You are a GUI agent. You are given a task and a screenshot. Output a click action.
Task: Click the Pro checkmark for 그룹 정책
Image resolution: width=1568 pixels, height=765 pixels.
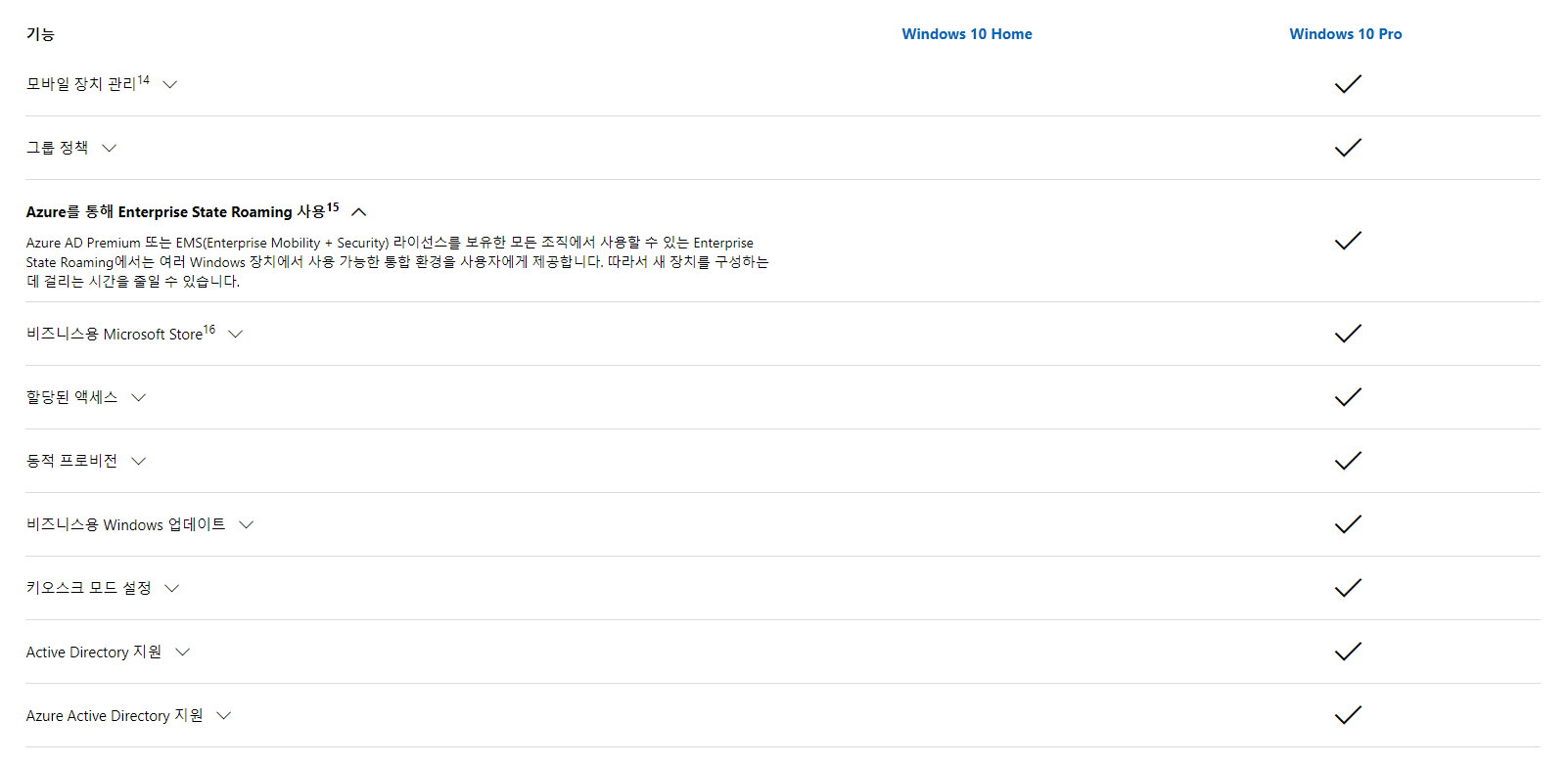1348,148
